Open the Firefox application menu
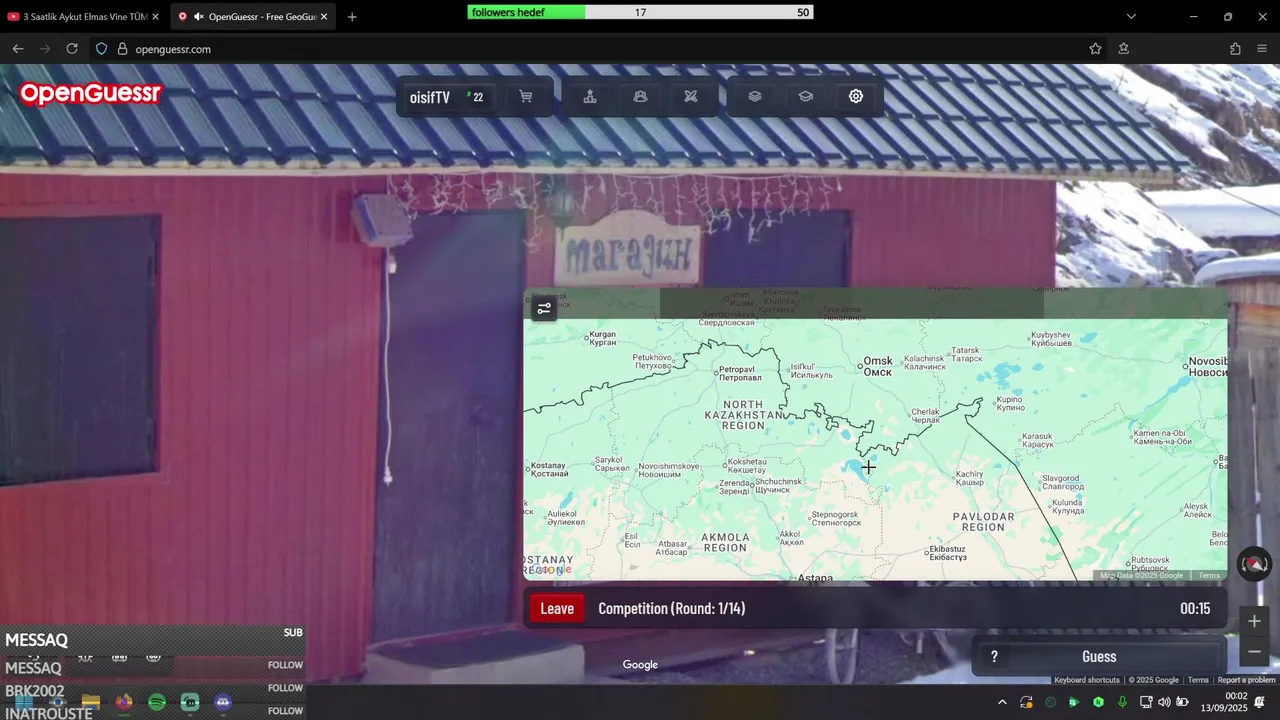 coord(1262,49)
